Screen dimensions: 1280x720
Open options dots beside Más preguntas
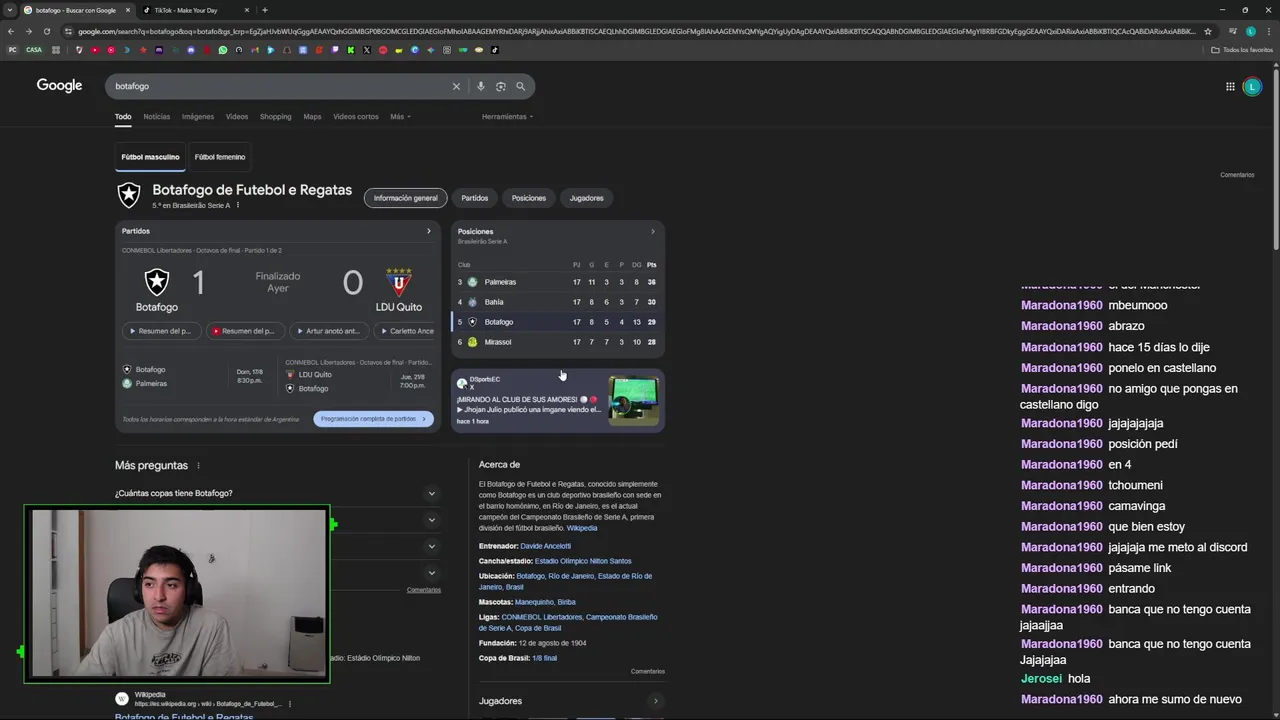point(198,465)
